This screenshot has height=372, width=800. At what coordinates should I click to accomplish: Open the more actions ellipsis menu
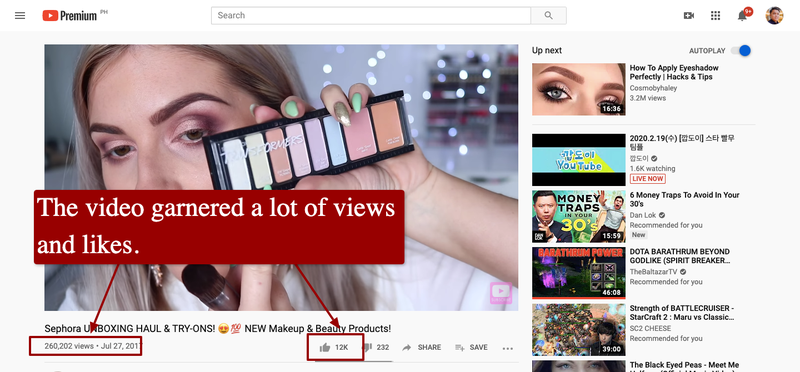coord(507,349)
